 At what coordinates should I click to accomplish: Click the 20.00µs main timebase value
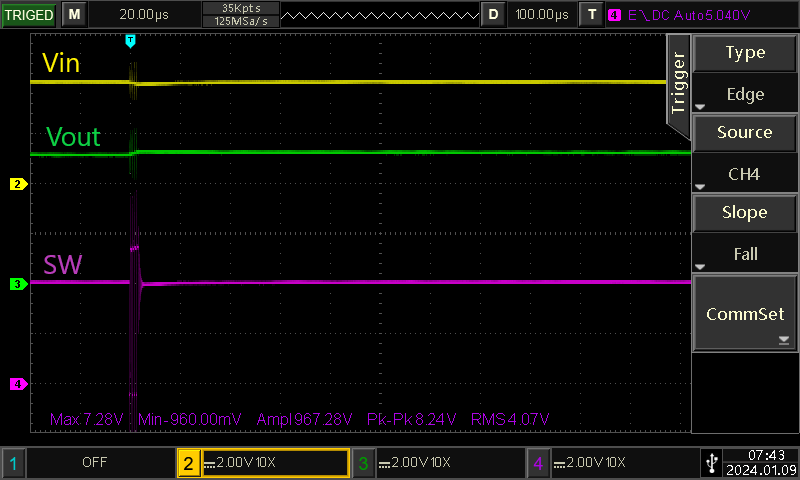[144, 14]
